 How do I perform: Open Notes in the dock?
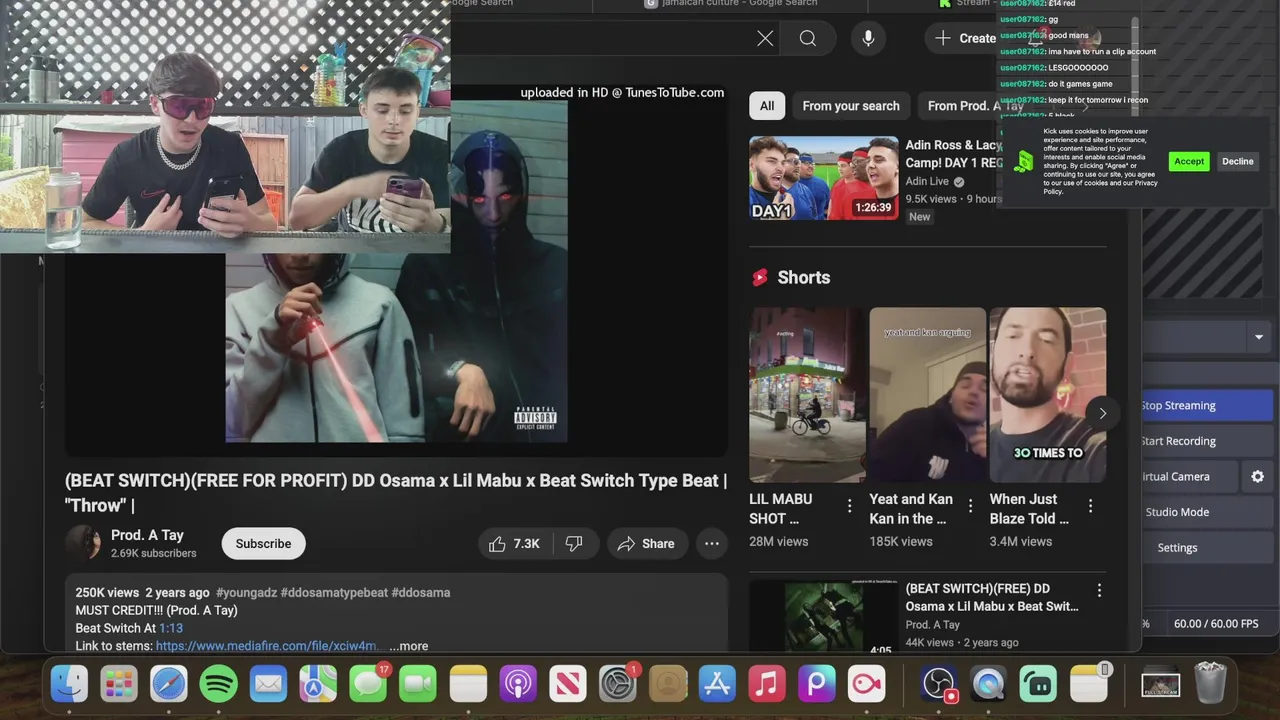tap(468, 684)
